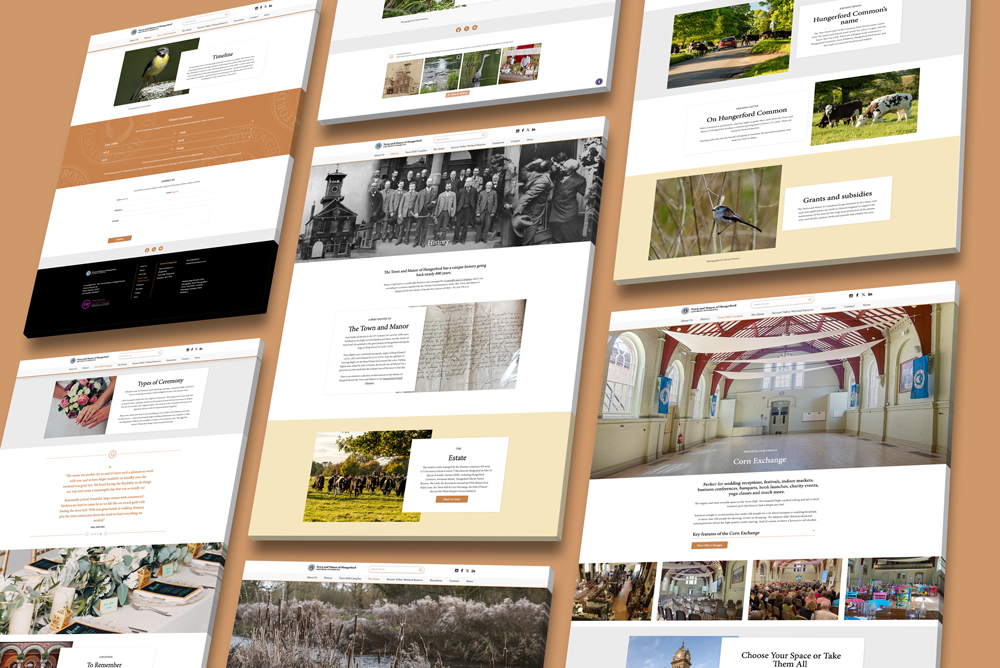This screenshot has width=1000, height=668.
Task: Click the Hungerford crest logo on the History page
Action: pos(378,145)
